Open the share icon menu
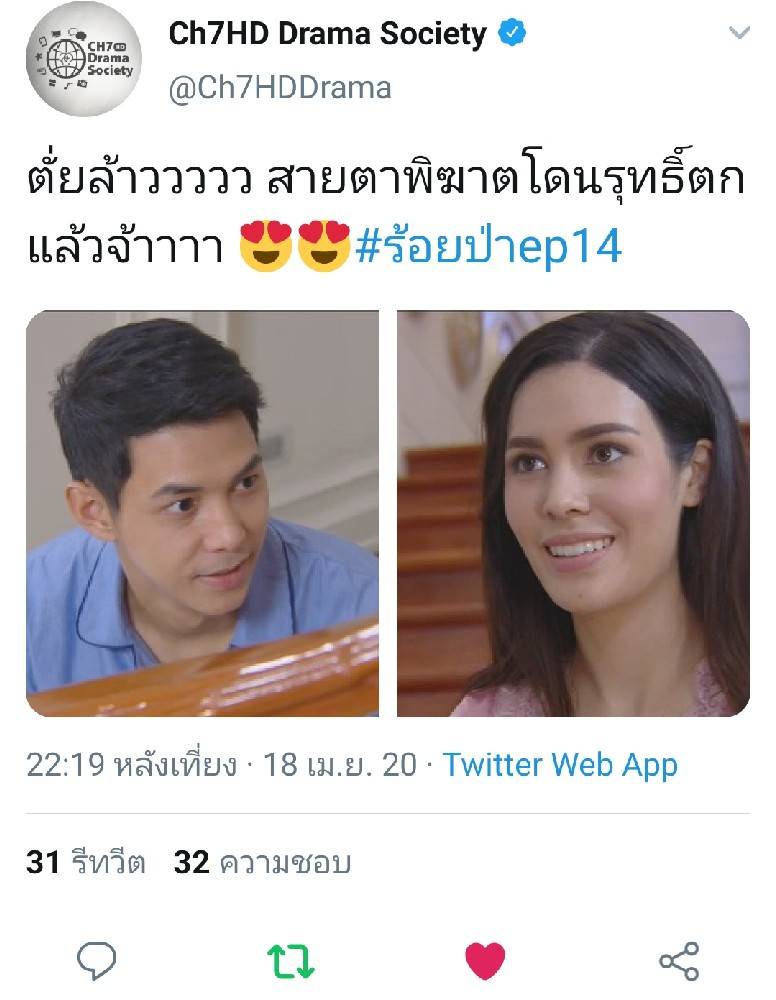 point(679,960)
